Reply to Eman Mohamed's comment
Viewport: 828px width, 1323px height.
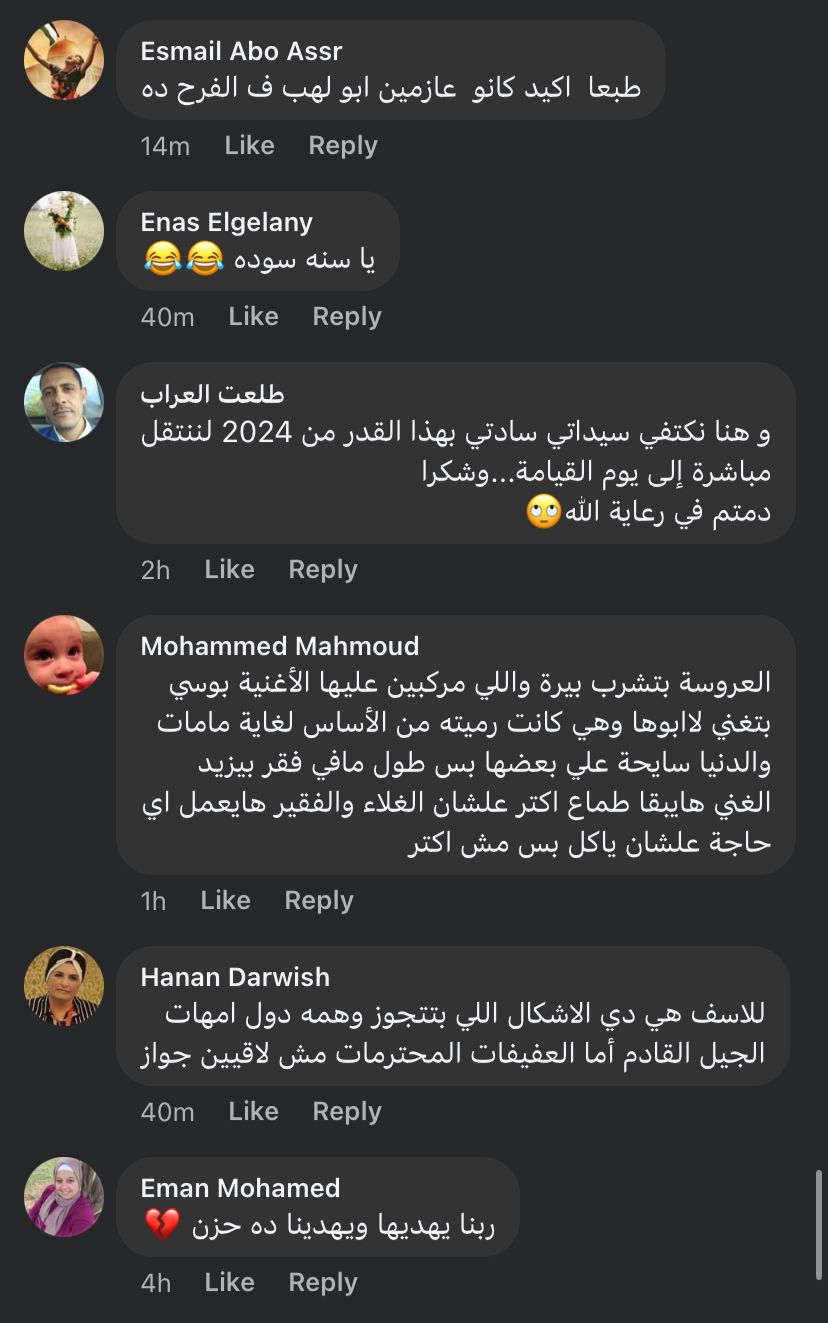(322, 1283)
